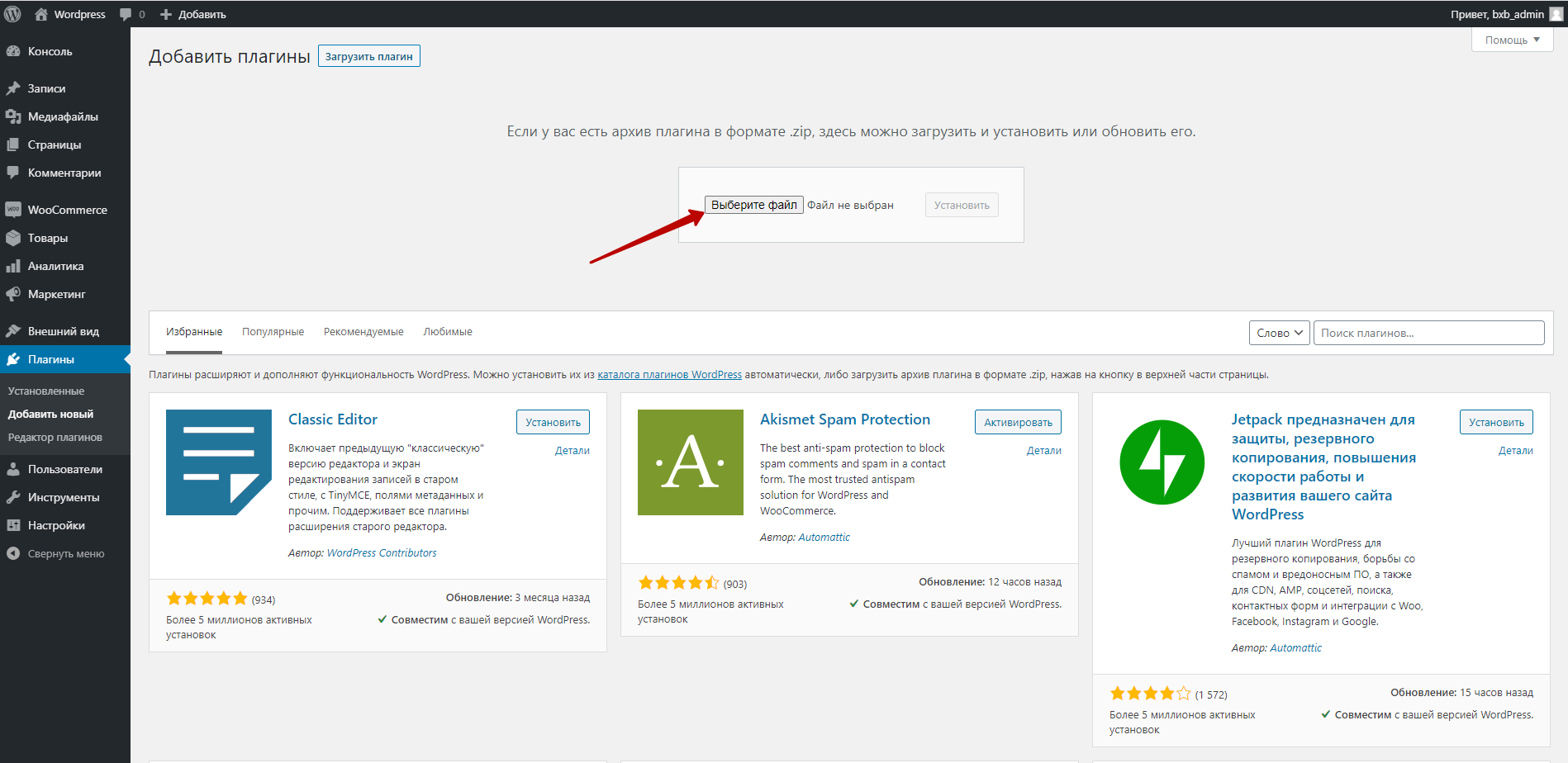Click Akismet star rating (903)

coord(678,583)
